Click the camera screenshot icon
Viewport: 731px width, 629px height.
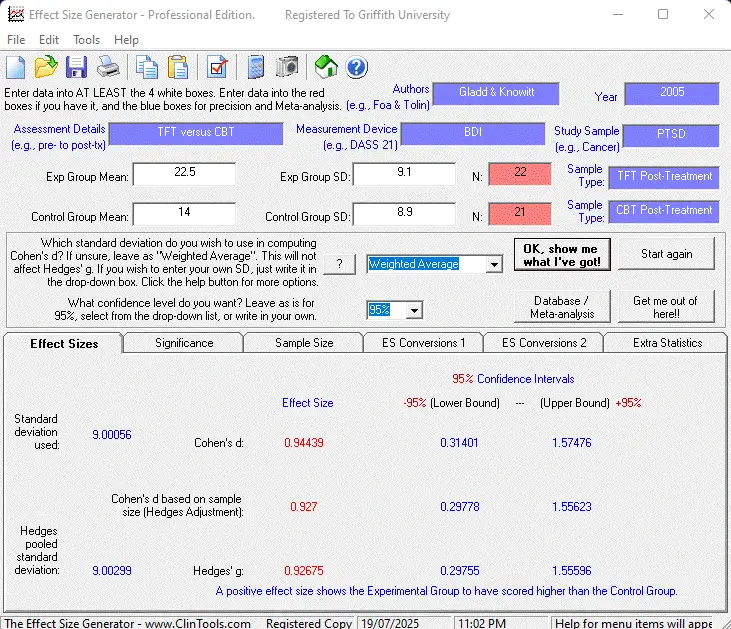[x=287, y=67]
